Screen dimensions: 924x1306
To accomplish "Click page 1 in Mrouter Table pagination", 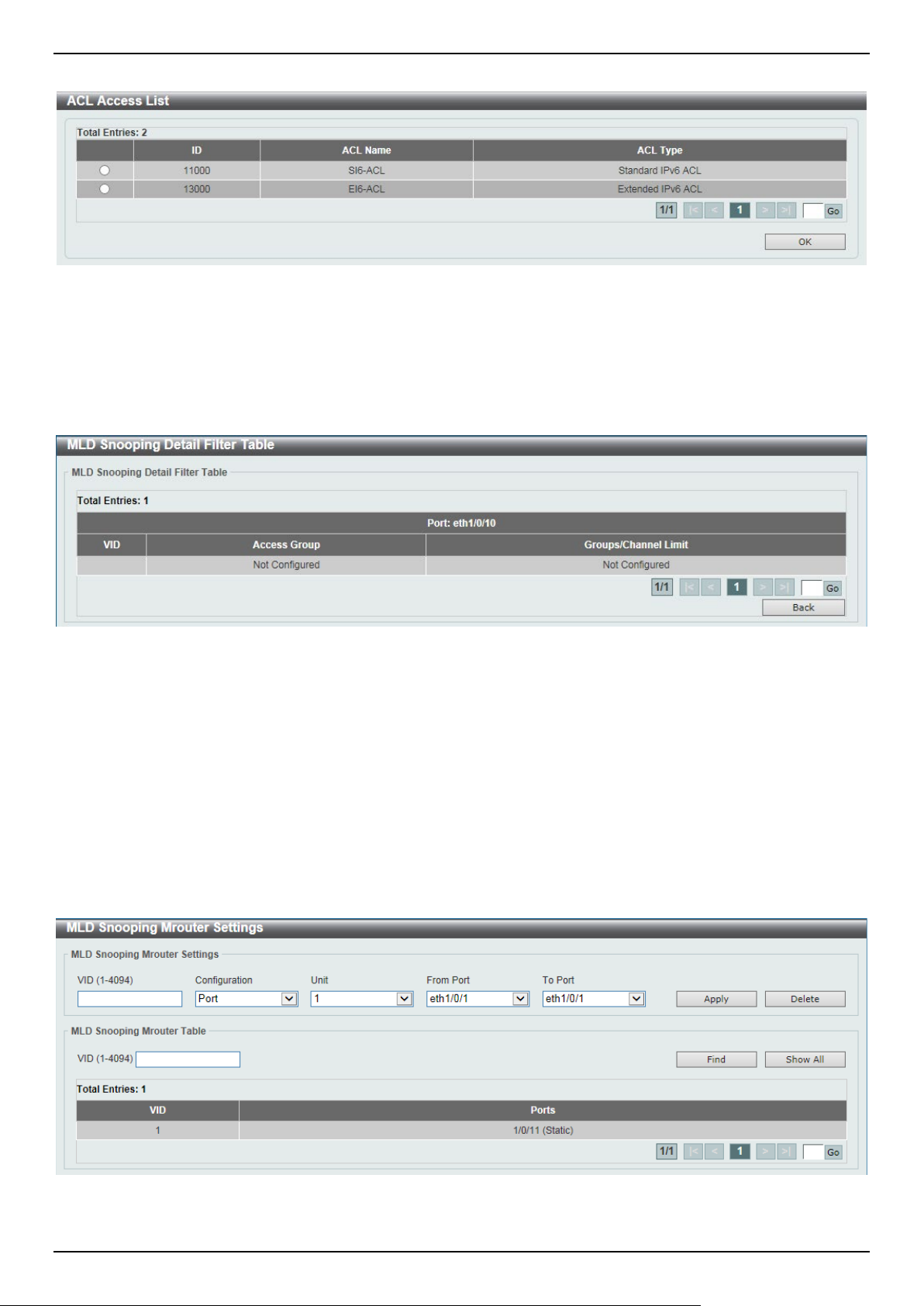I will click(x=740, y=1152).
